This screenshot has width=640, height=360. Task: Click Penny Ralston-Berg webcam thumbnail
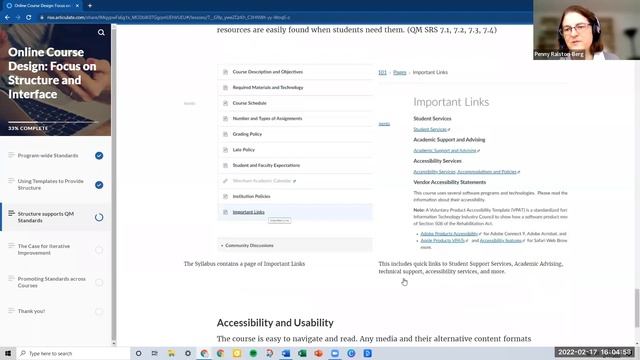tap(587, 30)
